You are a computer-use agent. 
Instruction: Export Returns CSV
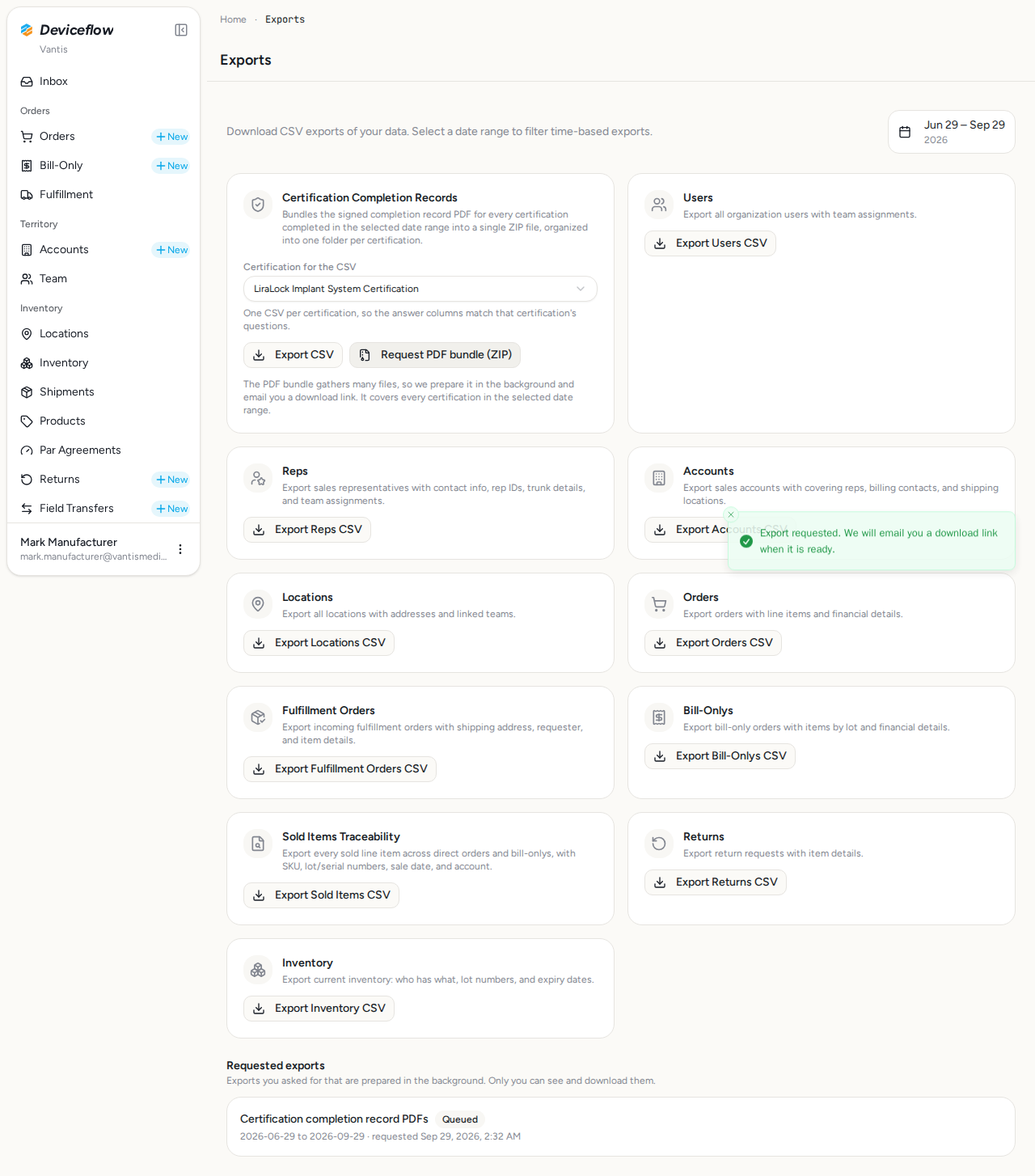[716, 882]
